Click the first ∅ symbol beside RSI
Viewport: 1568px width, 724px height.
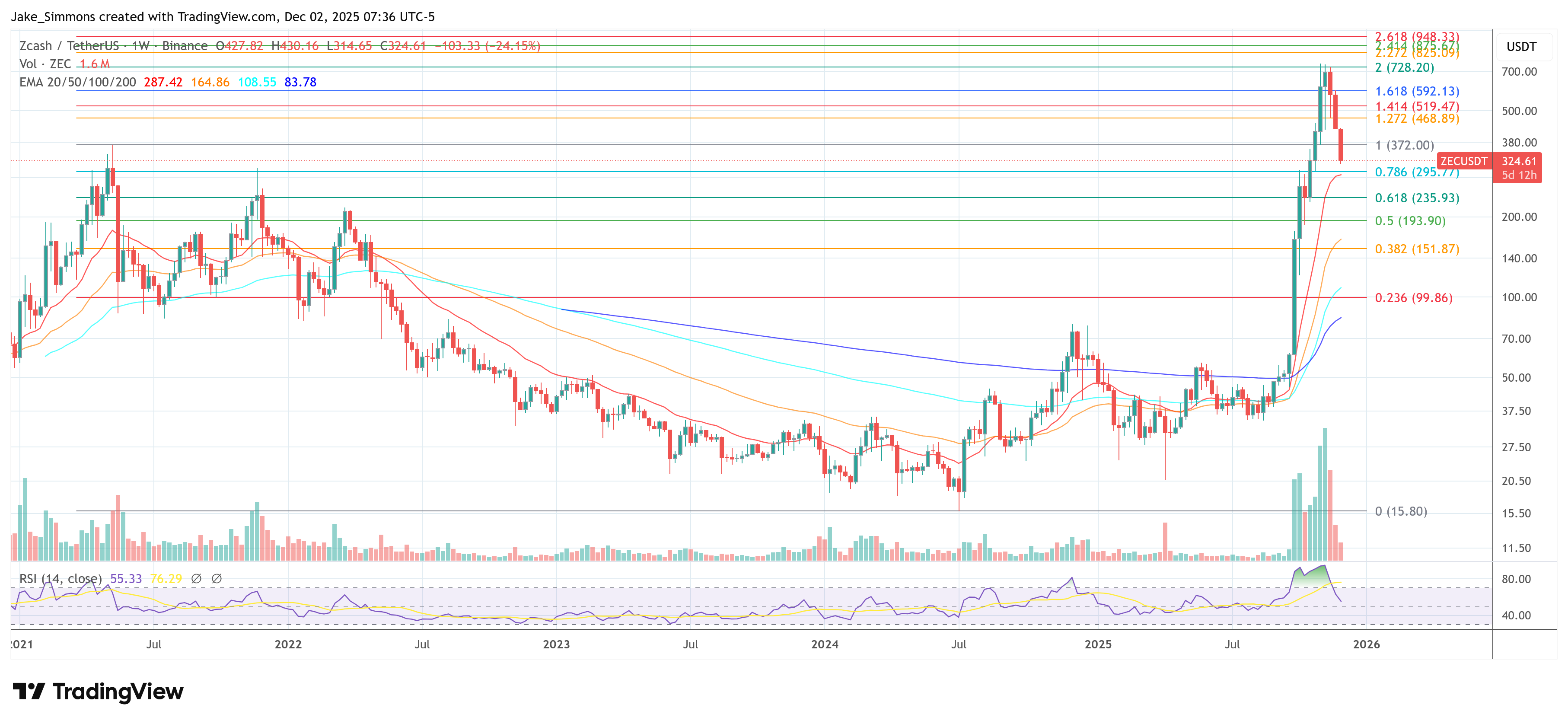coord(196,578)
